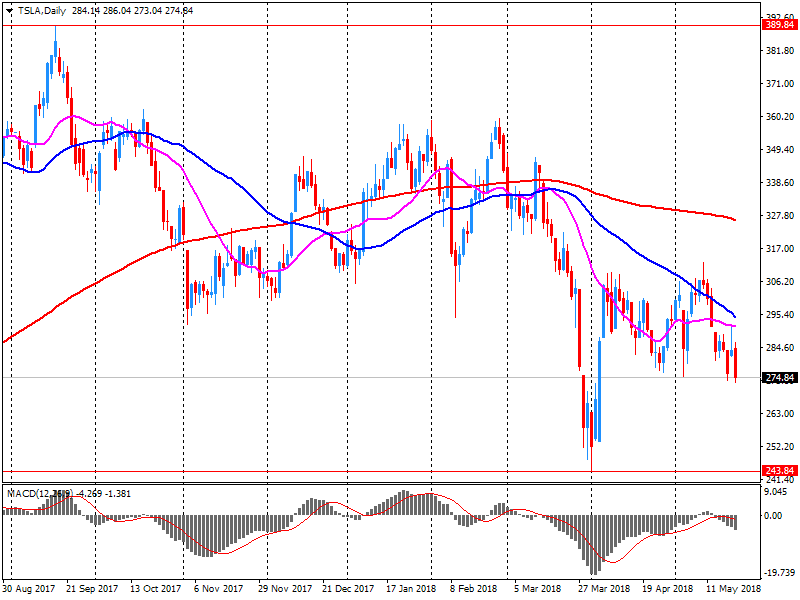Click the black 274.84 current price tag
800x600 pixels.
tap(778, 378)
